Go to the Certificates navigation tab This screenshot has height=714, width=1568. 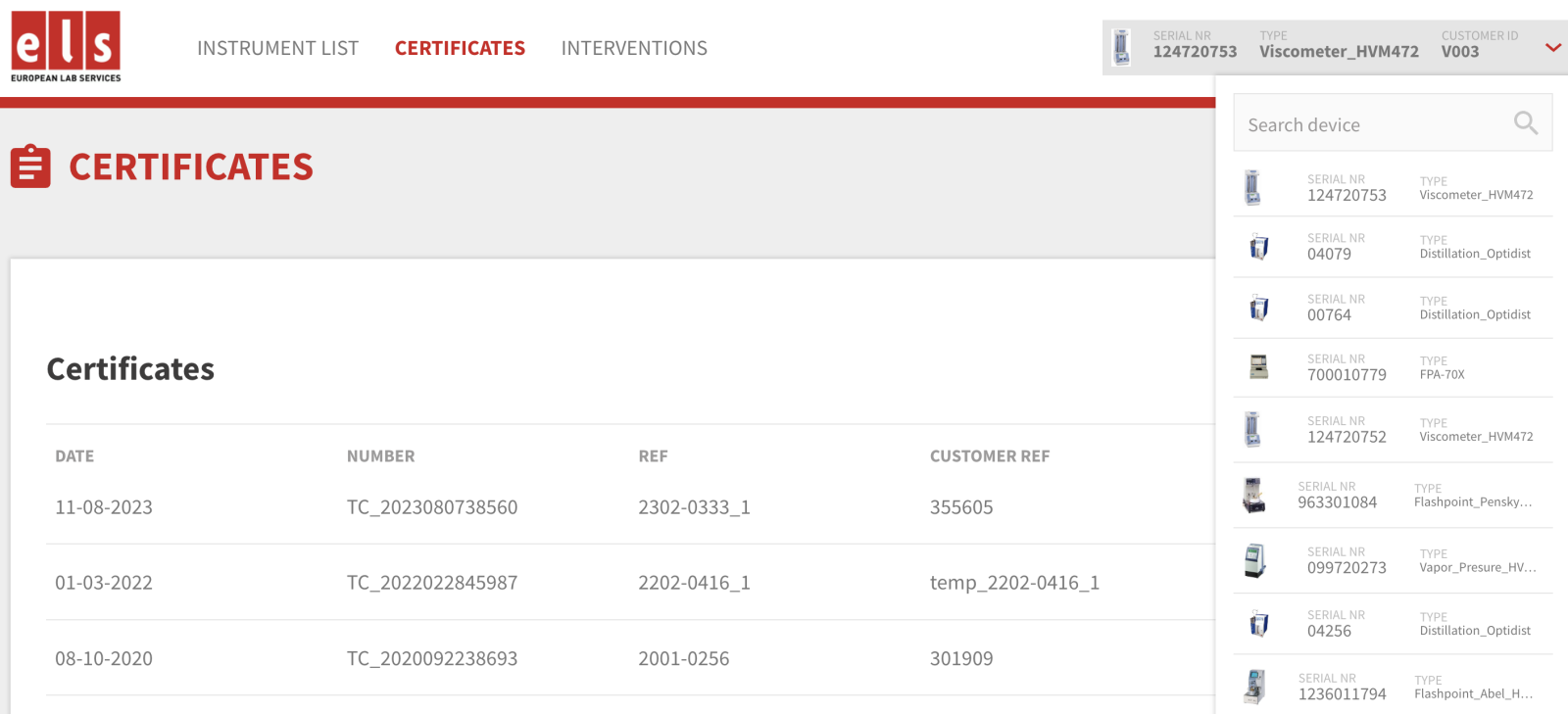460,48
